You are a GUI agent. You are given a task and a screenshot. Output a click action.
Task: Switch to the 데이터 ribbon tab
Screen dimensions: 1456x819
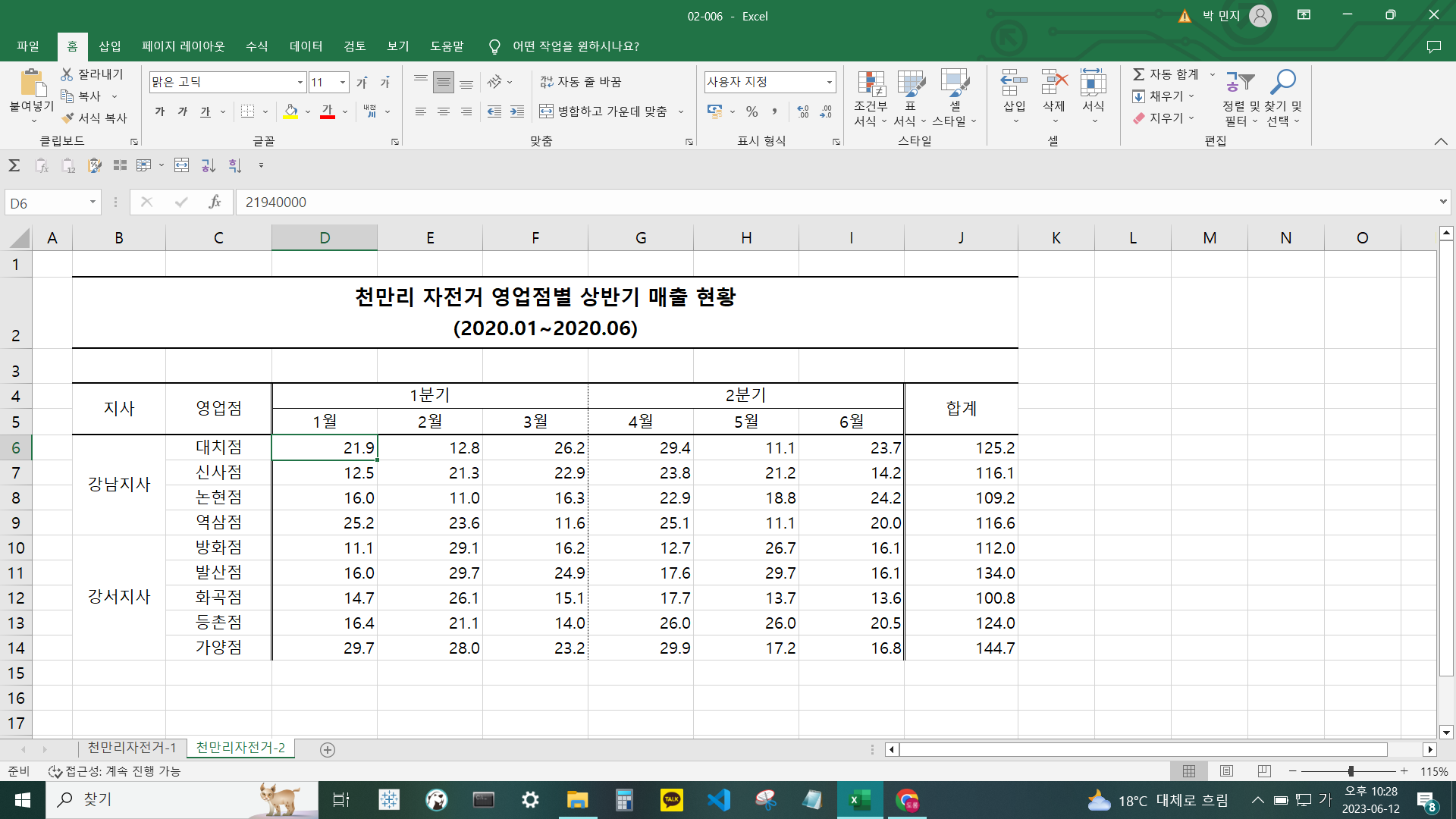(x=306, y=46)
